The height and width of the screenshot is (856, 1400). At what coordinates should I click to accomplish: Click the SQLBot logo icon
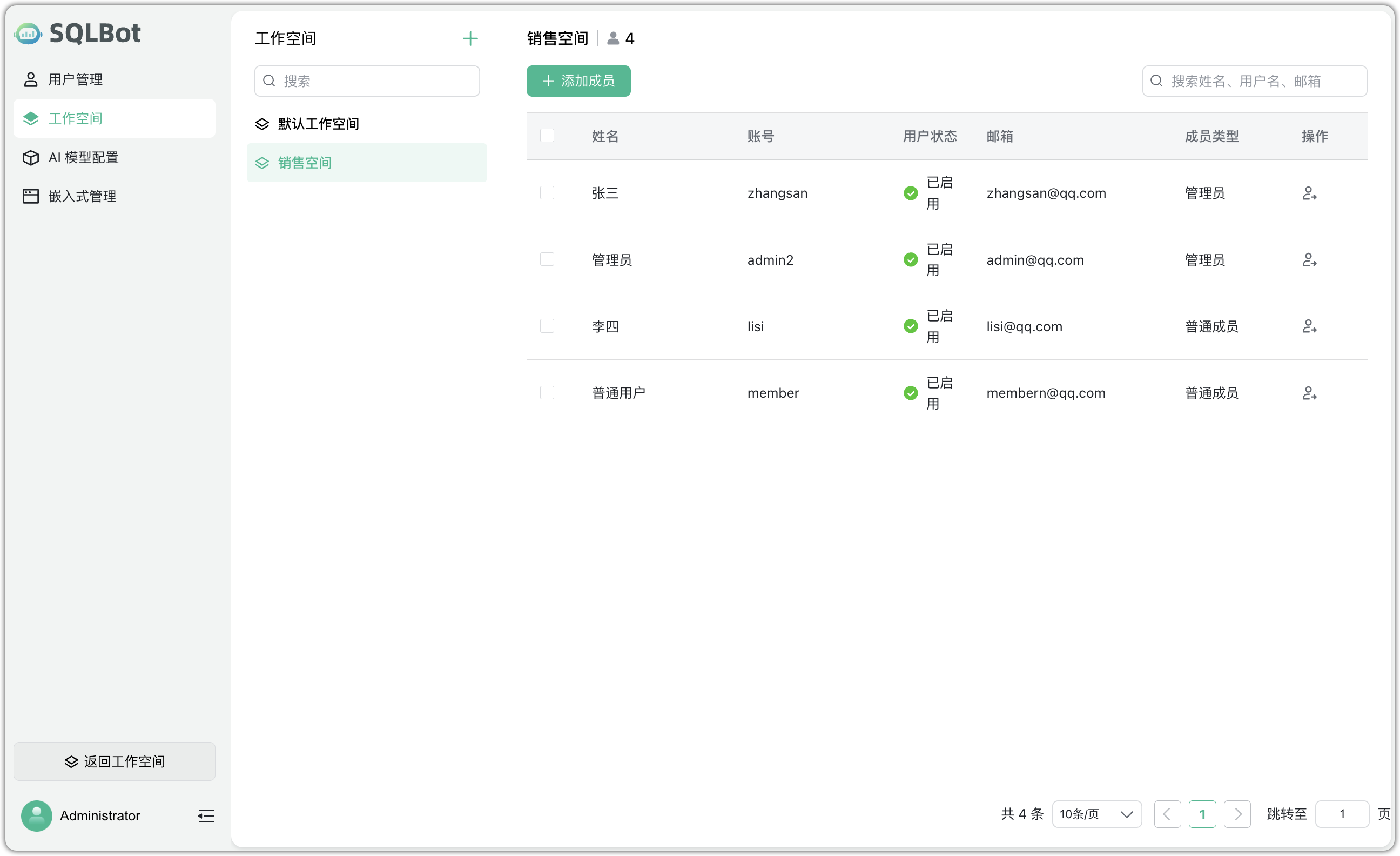tap(26, 33)
